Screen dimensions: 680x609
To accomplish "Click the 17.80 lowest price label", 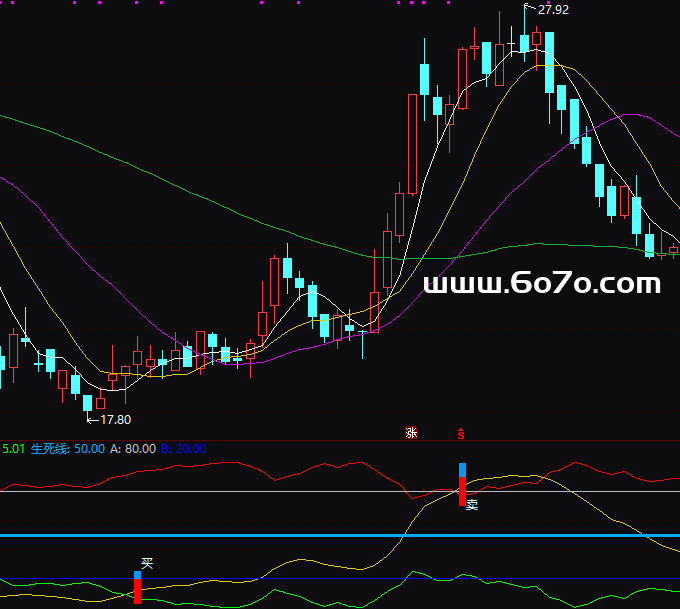I will [x=116, y=420].
